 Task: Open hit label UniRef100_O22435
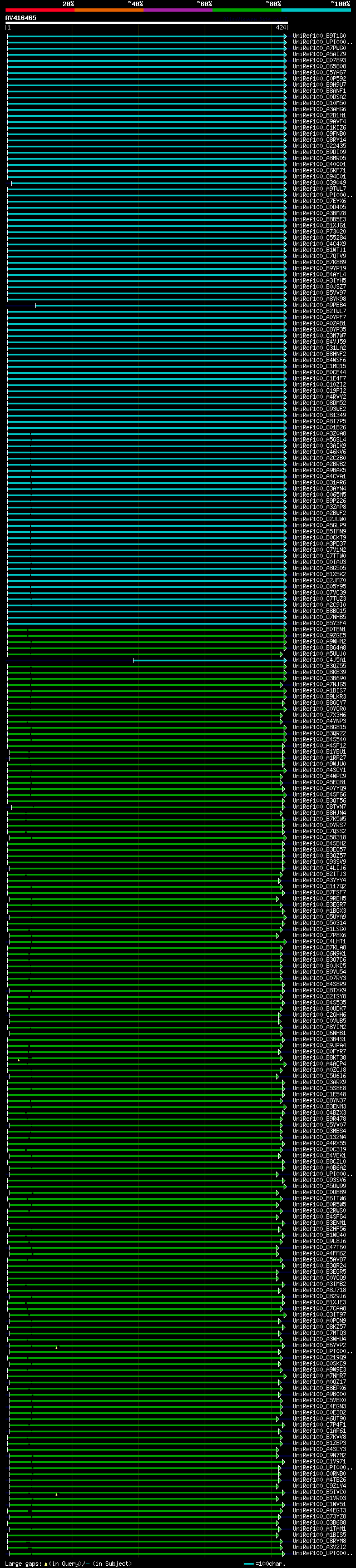[319, 146]
